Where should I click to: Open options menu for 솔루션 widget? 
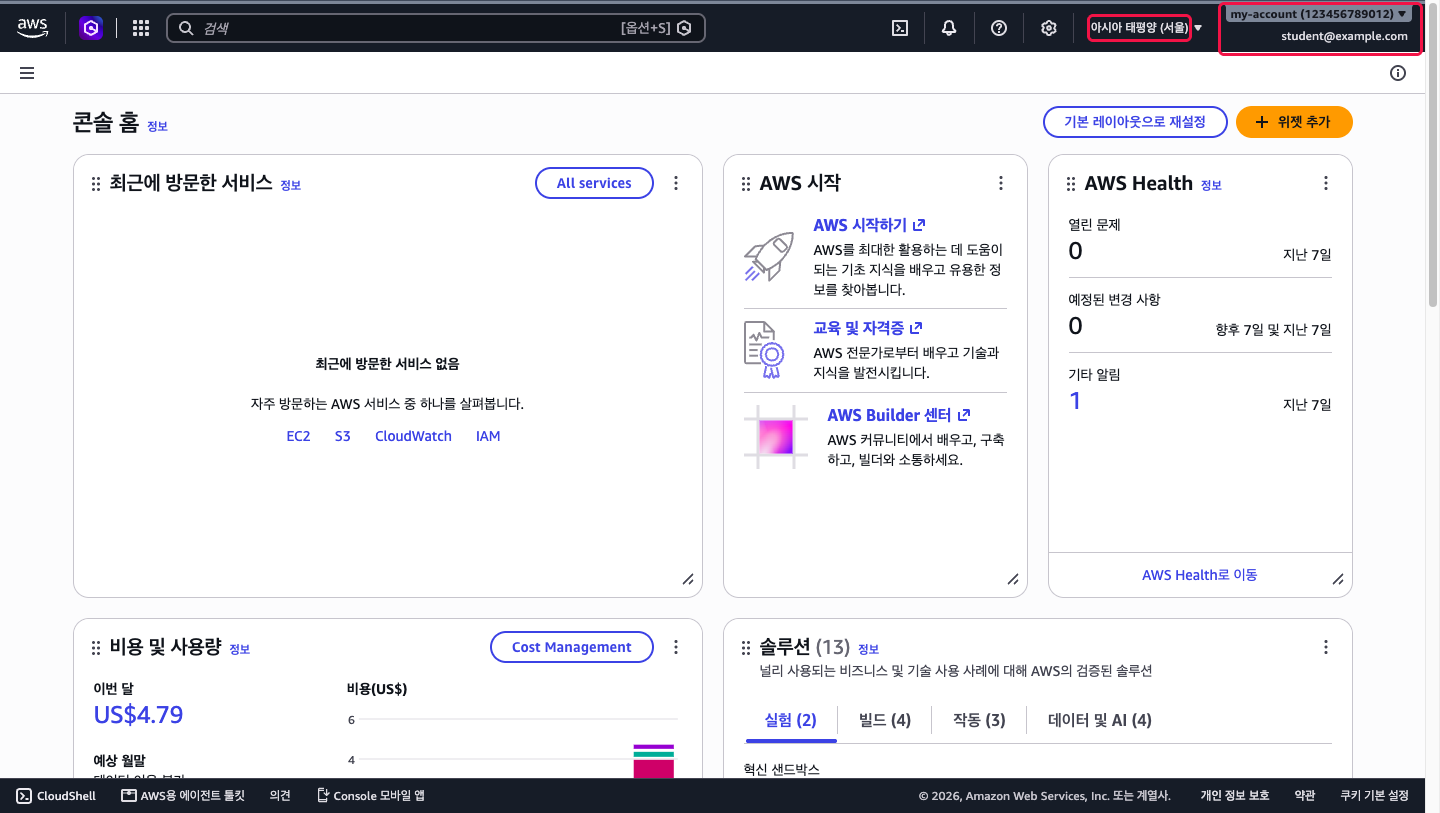[x=1326, y=647]
